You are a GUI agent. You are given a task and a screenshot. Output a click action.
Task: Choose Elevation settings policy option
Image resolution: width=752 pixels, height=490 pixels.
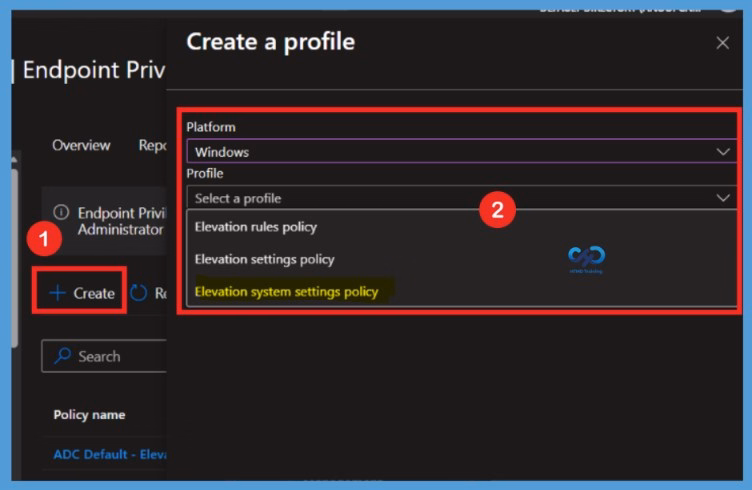[x=264, y=259]
